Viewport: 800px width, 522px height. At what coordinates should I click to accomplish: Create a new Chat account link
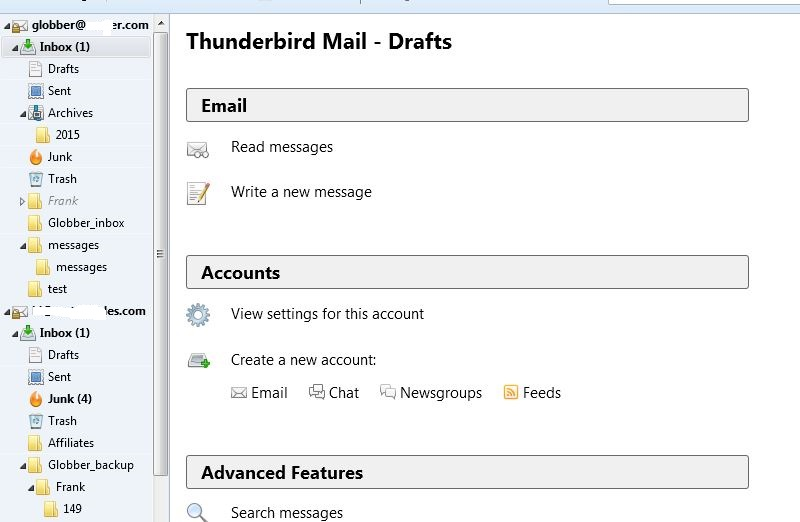pyautogui.click(x=343, y=392)
